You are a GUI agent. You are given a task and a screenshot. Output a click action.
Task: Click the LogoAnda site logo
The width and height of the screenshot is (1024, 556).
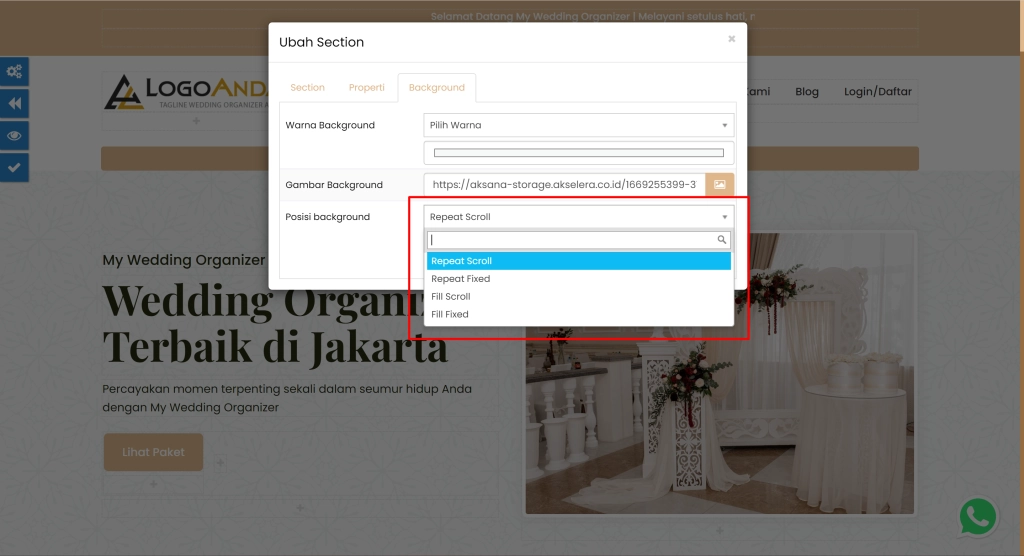[185, 91]
